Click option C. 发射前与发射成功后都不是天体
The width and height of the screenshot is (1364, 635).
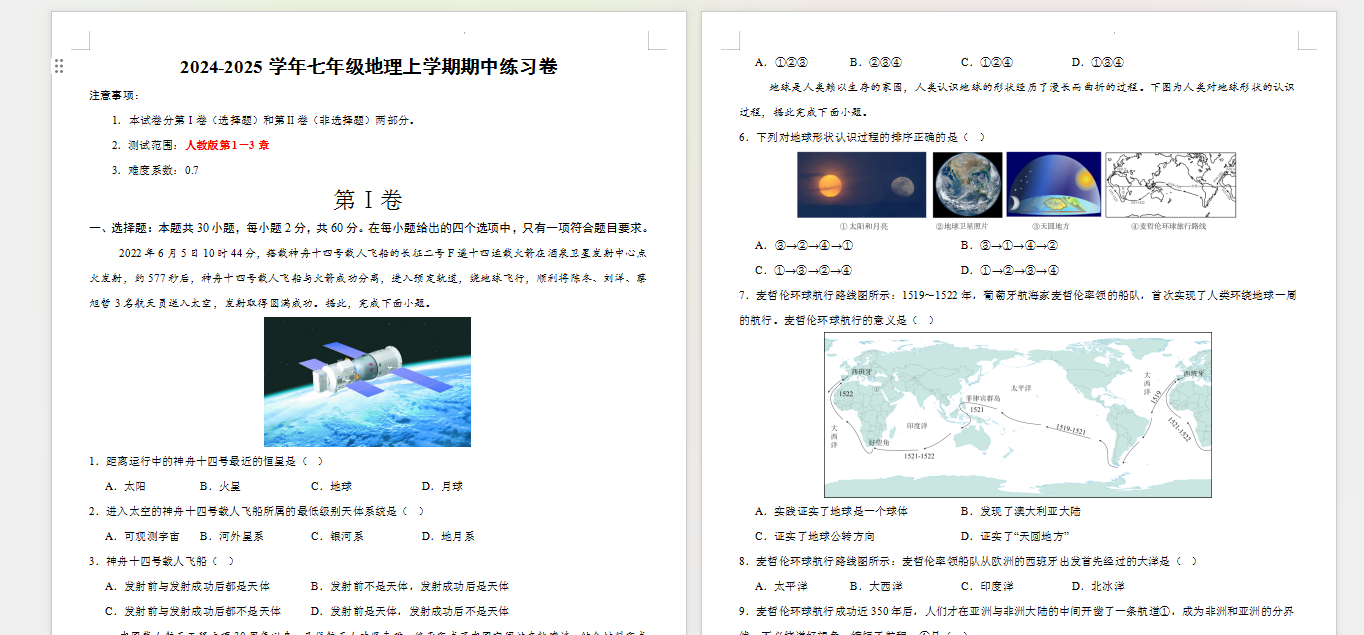pos(193,611)
